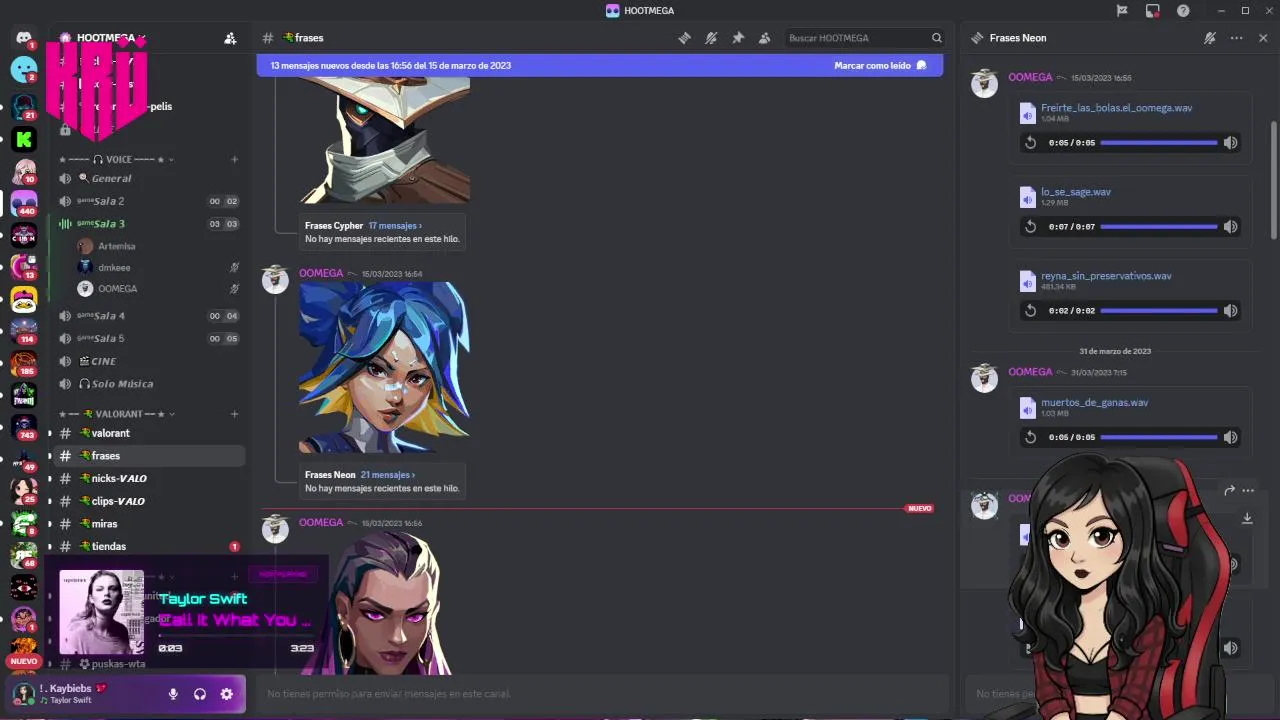Open the valorant text channel
The image size is (1280, 720).
[x=148, y=433]
